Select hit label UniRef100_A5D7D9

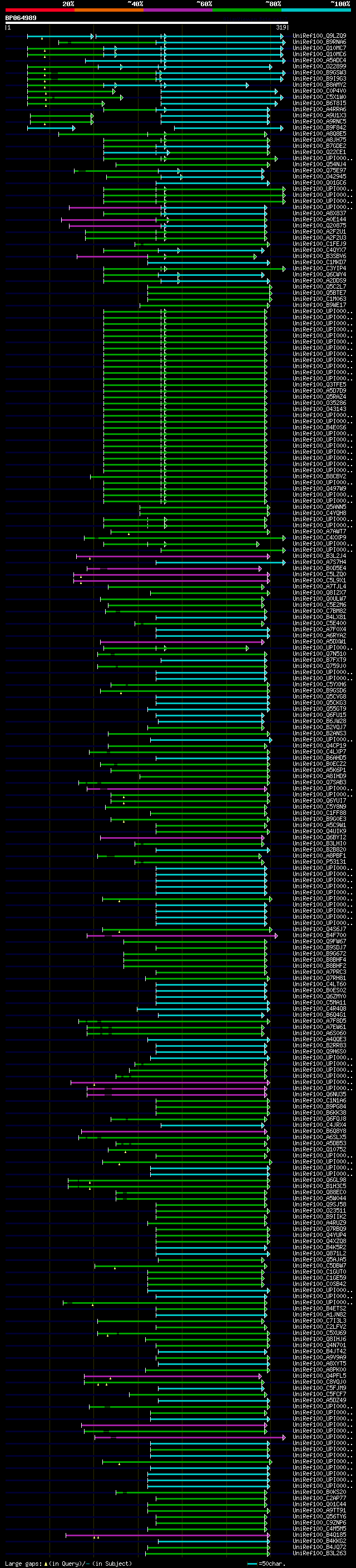319,390
